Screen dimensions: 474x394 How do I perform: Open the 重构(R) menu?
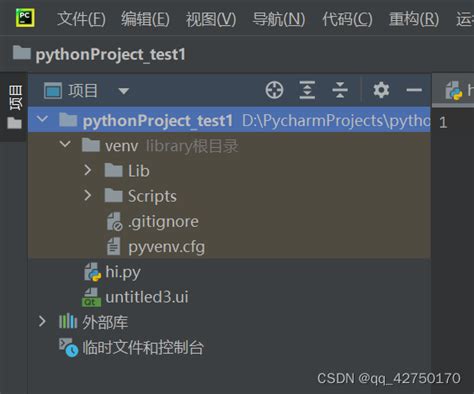click(414, 19)
